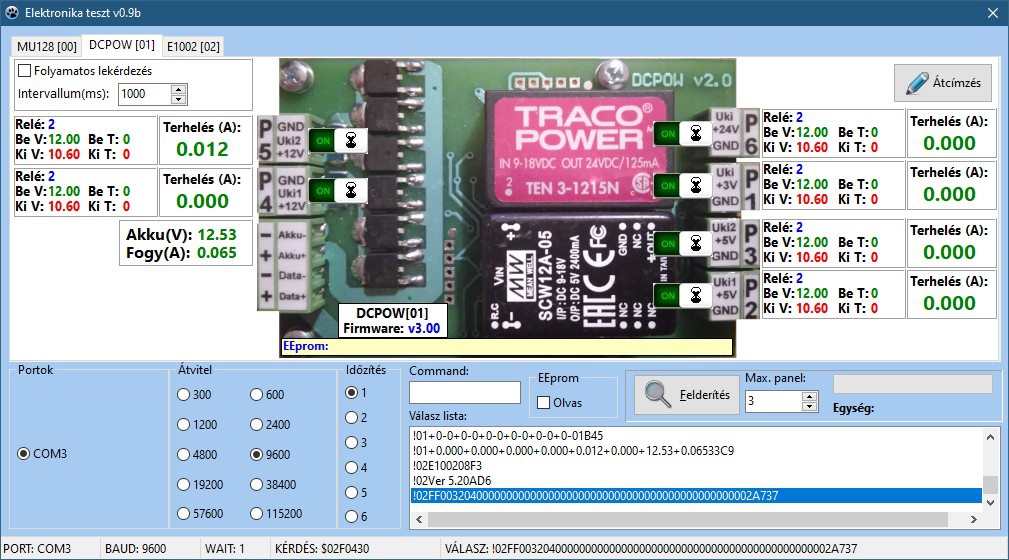Click the timer icon on the P6 +24V output

tap(694, 133)
